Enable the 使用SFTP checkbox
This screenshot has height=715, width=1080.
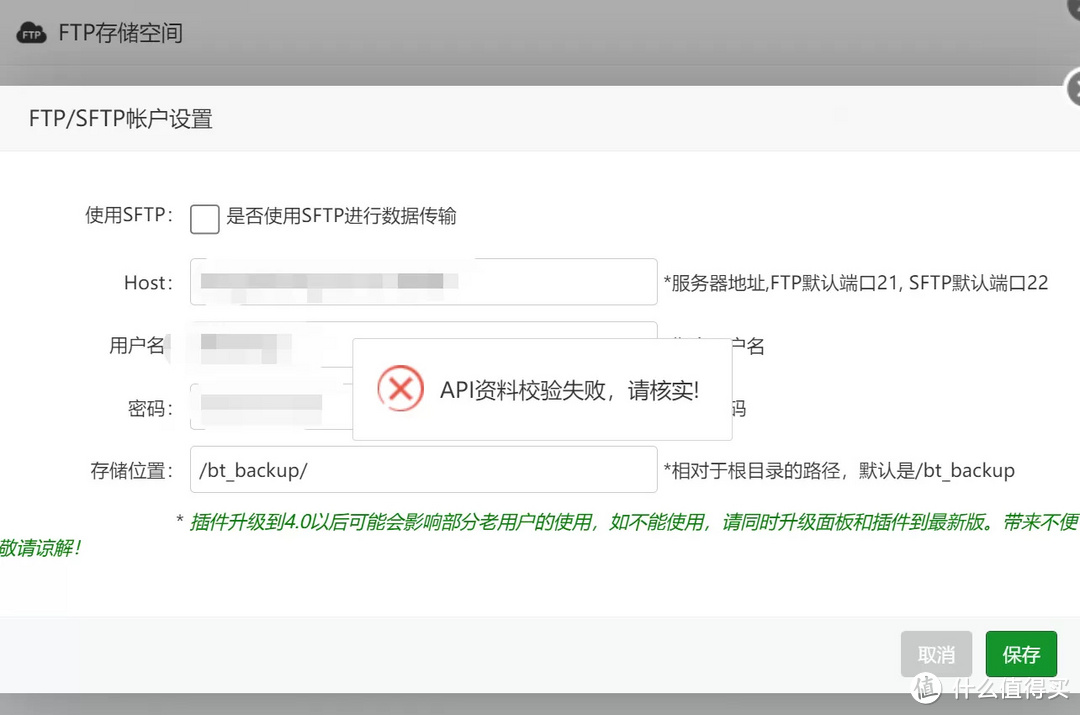coord(205,219)
